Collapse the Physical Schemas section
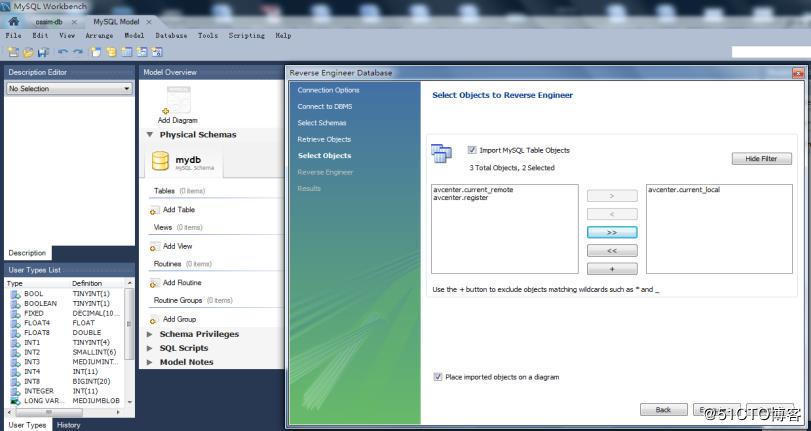 click(149, 135)
